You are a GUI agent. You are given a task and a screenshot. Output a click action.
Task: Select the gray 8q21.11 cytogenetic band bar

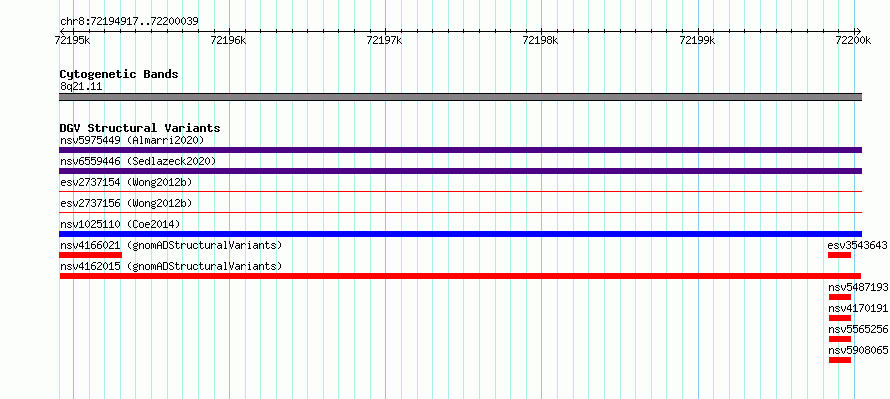click(460, 97)
